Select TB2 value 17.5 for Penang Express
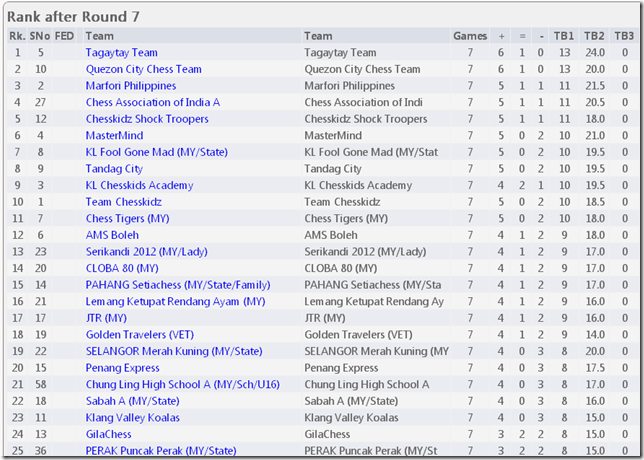The image size is (644, 460). (595, 368)
